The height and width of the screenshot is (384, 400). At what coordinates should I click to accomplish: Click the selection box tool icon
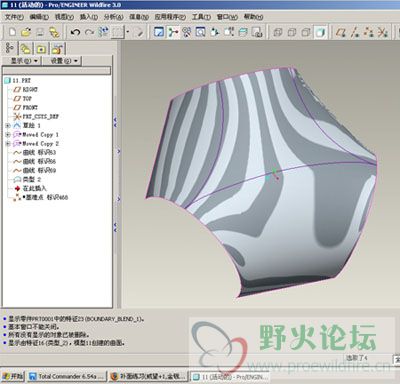[x=118, y=32]
